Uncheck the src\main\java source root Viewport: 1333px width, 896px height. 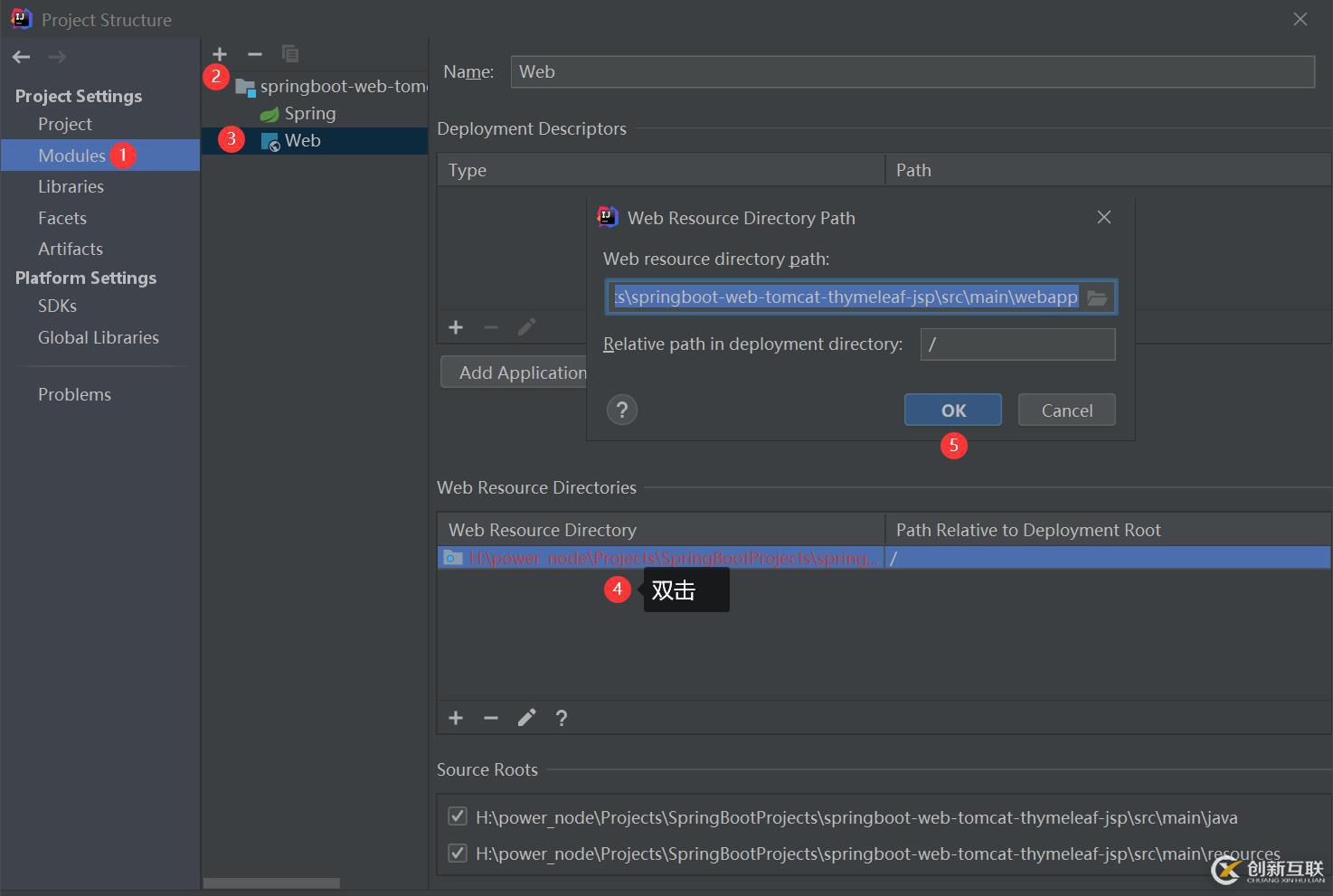click(458, 817)
